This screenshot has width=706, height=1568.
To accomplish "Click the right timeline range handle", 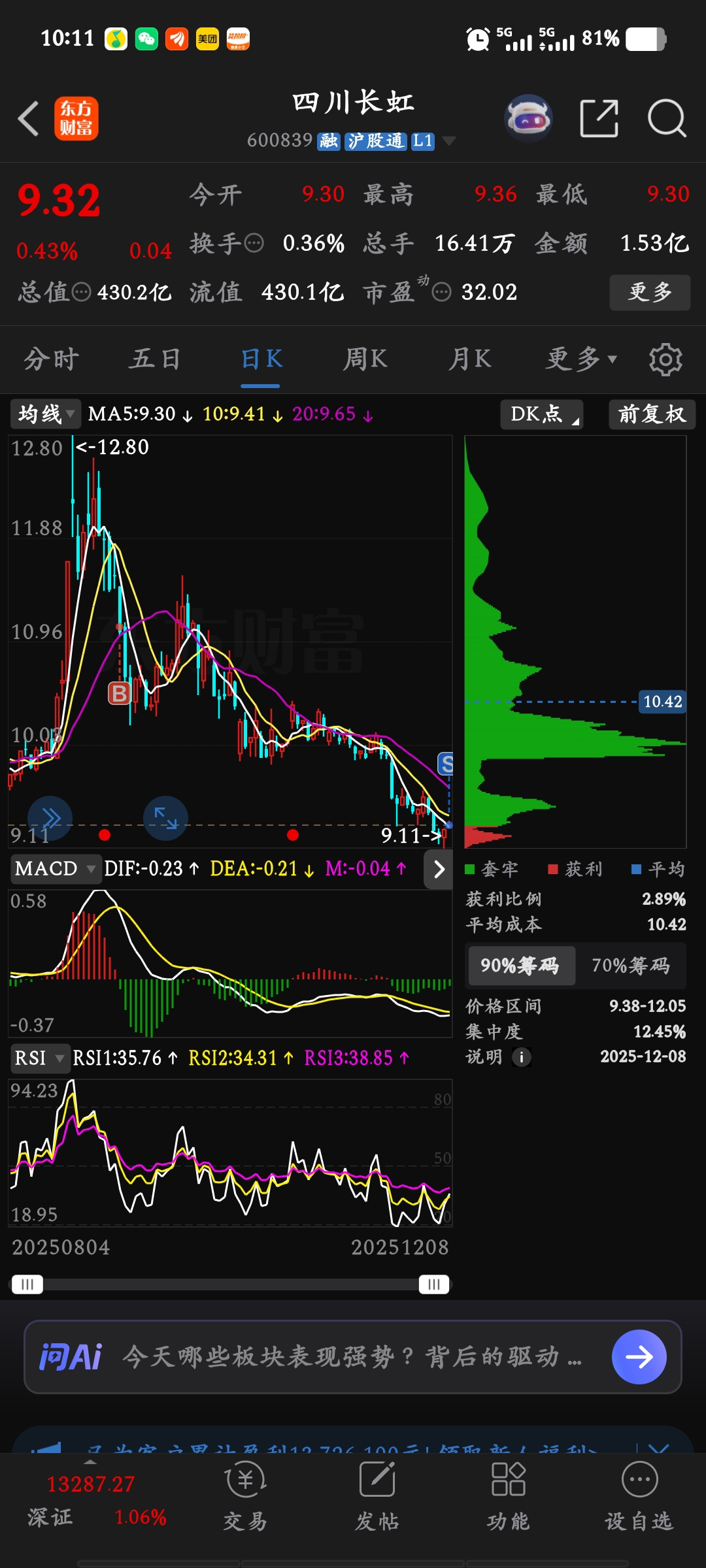I will (x=434, y=1284).
